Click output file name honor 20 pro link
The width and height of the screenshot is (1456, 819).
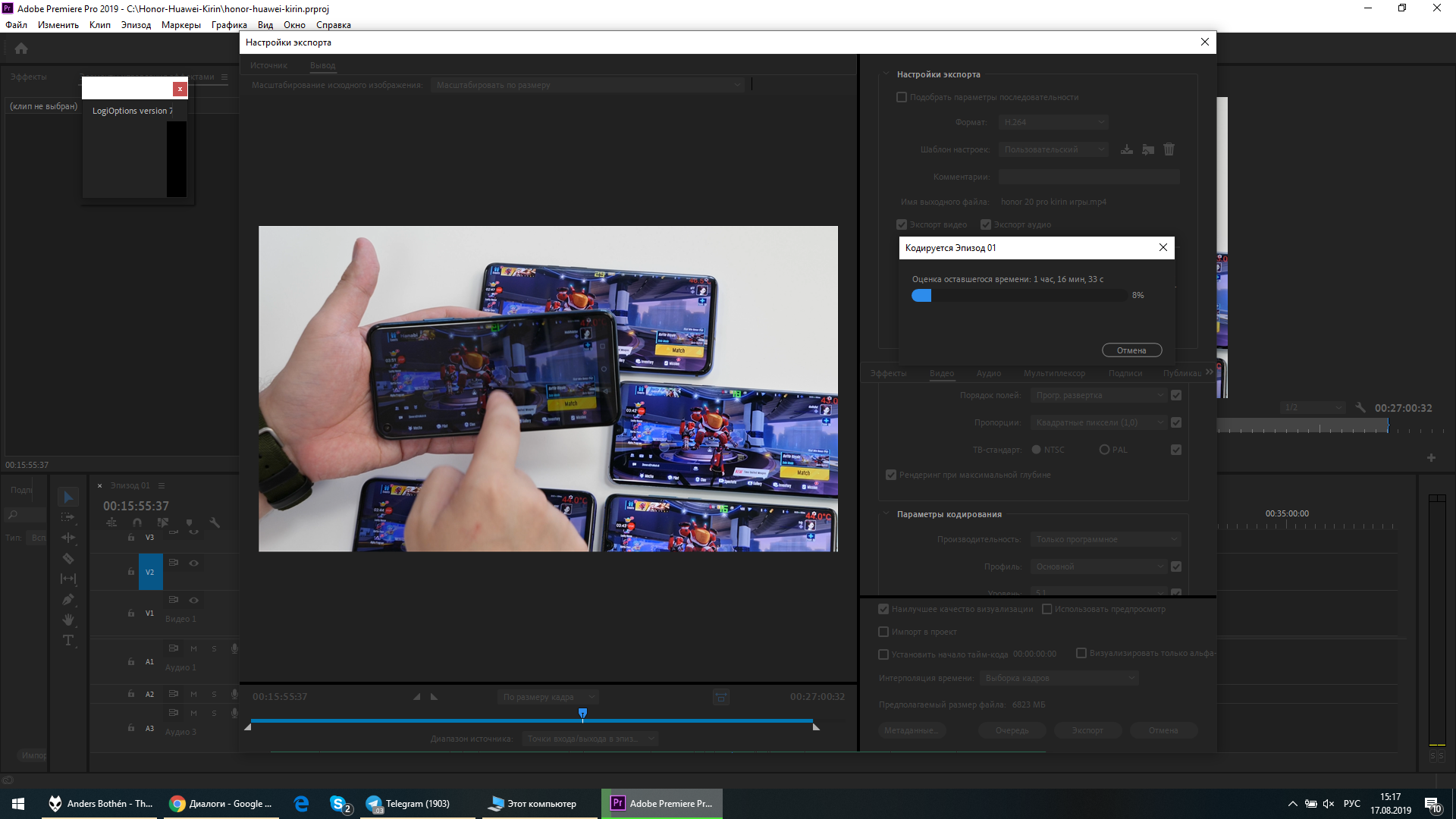click(1053, 202)
